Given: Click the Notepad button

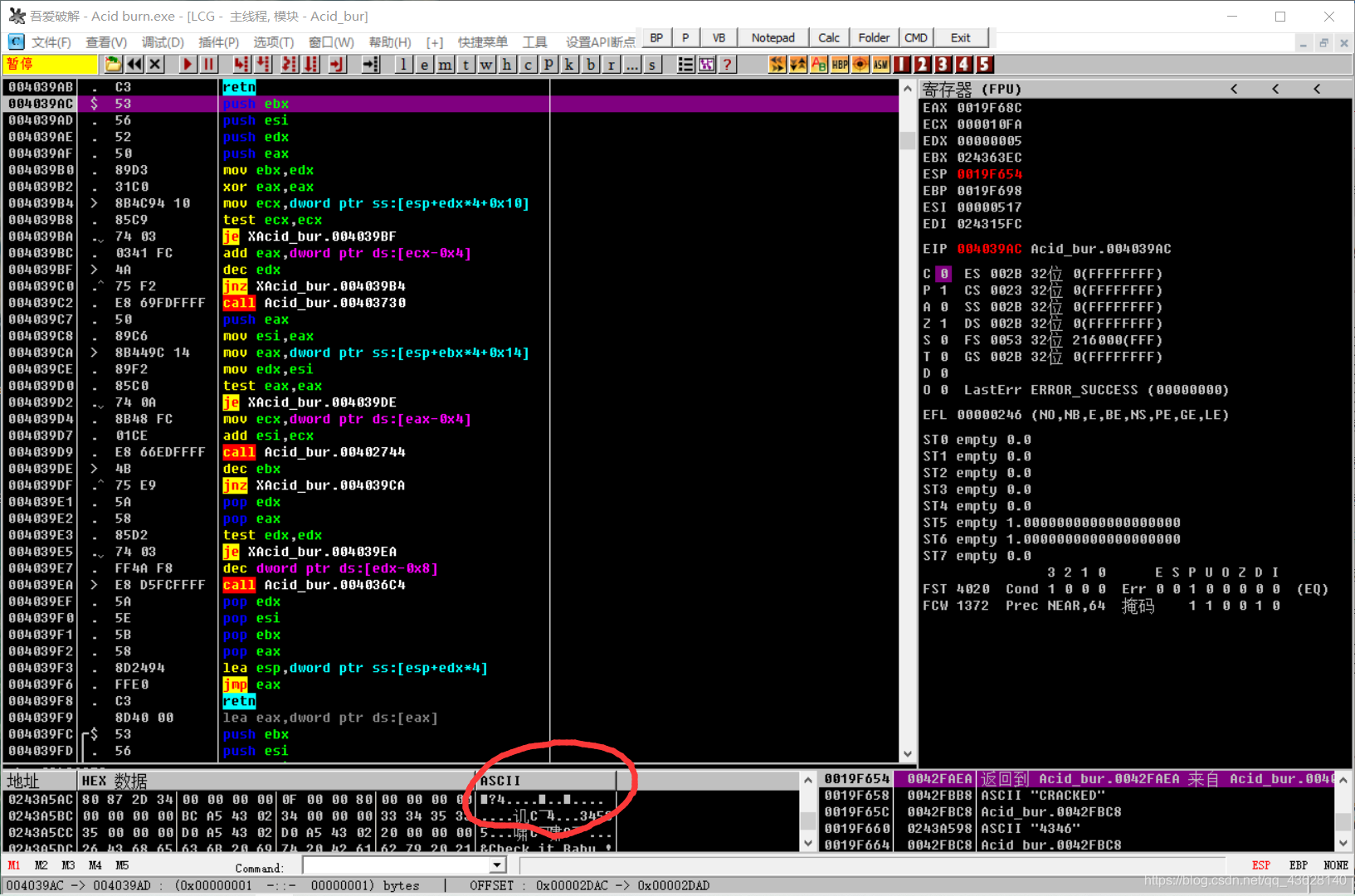Looking at the screenshot, I should tap(773, 37).
